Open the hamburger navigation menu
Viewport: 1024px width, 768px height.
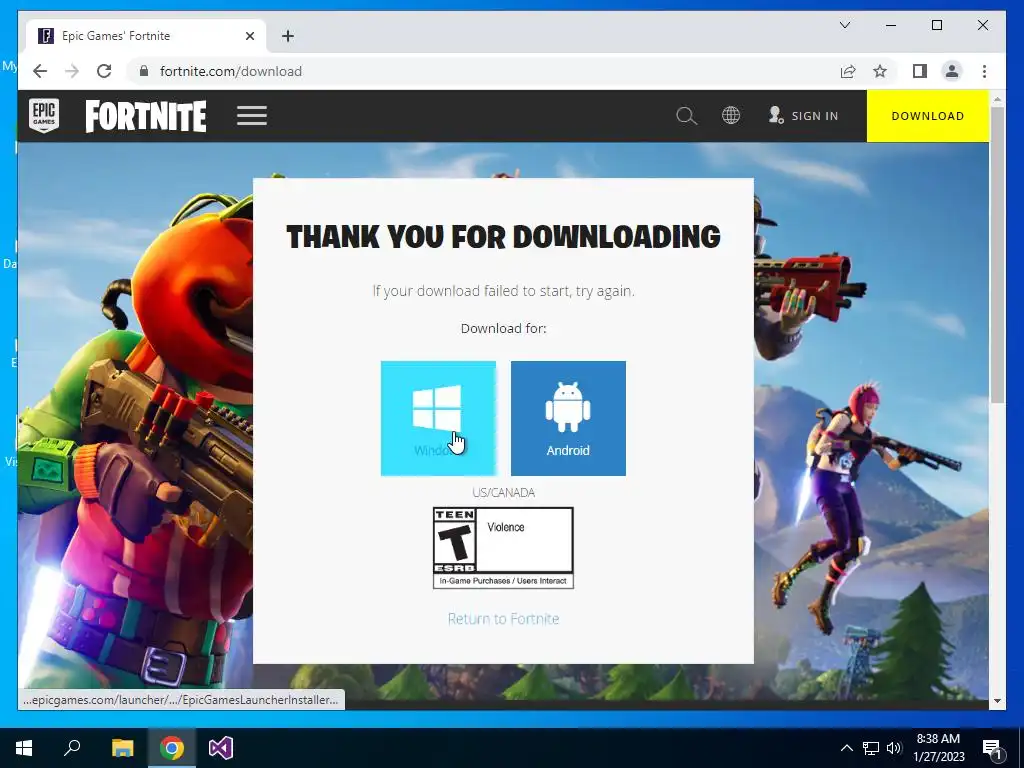252,116
